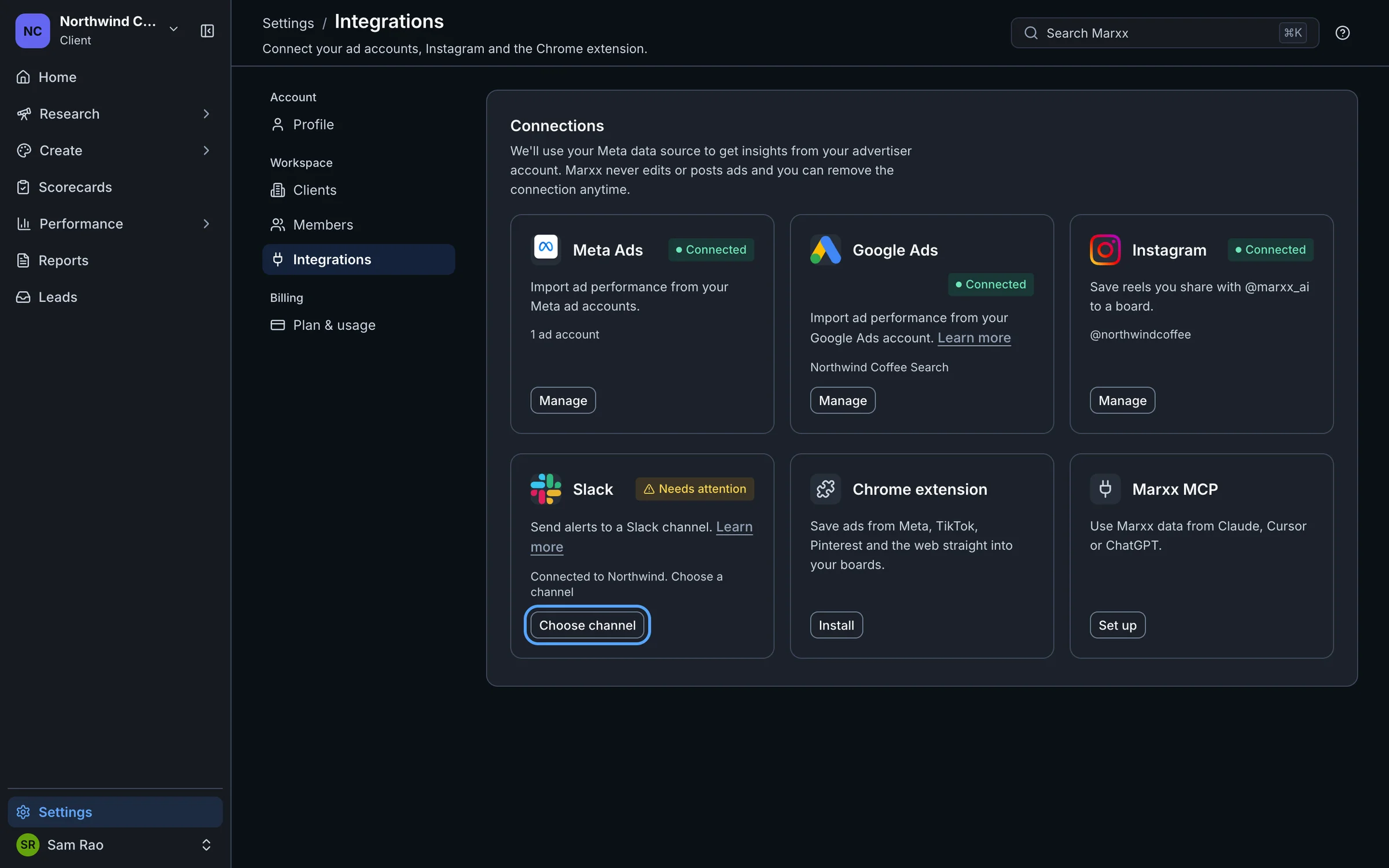Install the Chrome extension
This screenshot has height=868, width=1389.
pyautogui.click(x=836, y=625)
